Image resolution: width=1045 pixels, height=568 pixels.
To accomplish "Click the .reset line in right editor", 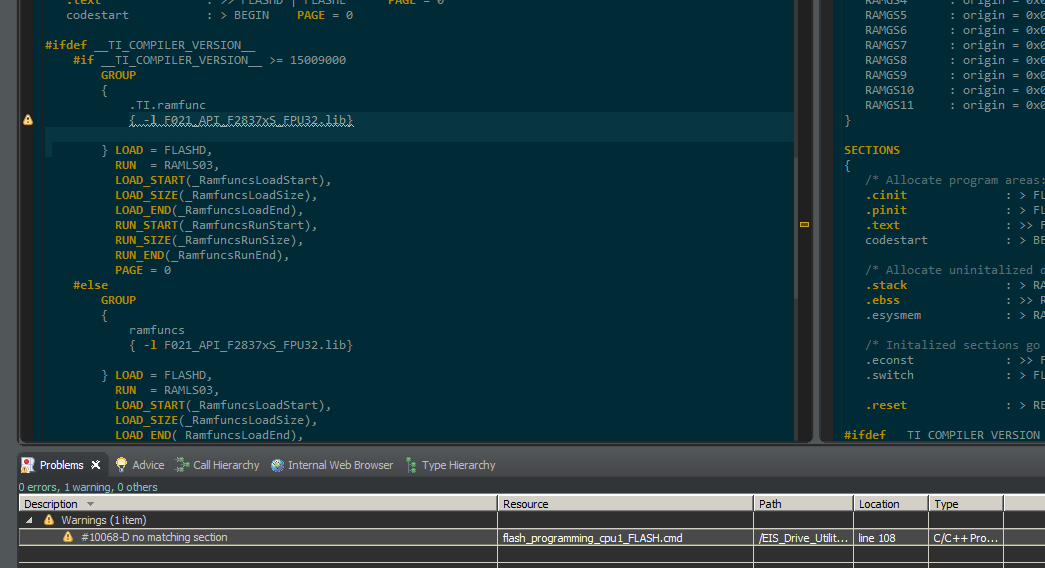I will 886,405.
